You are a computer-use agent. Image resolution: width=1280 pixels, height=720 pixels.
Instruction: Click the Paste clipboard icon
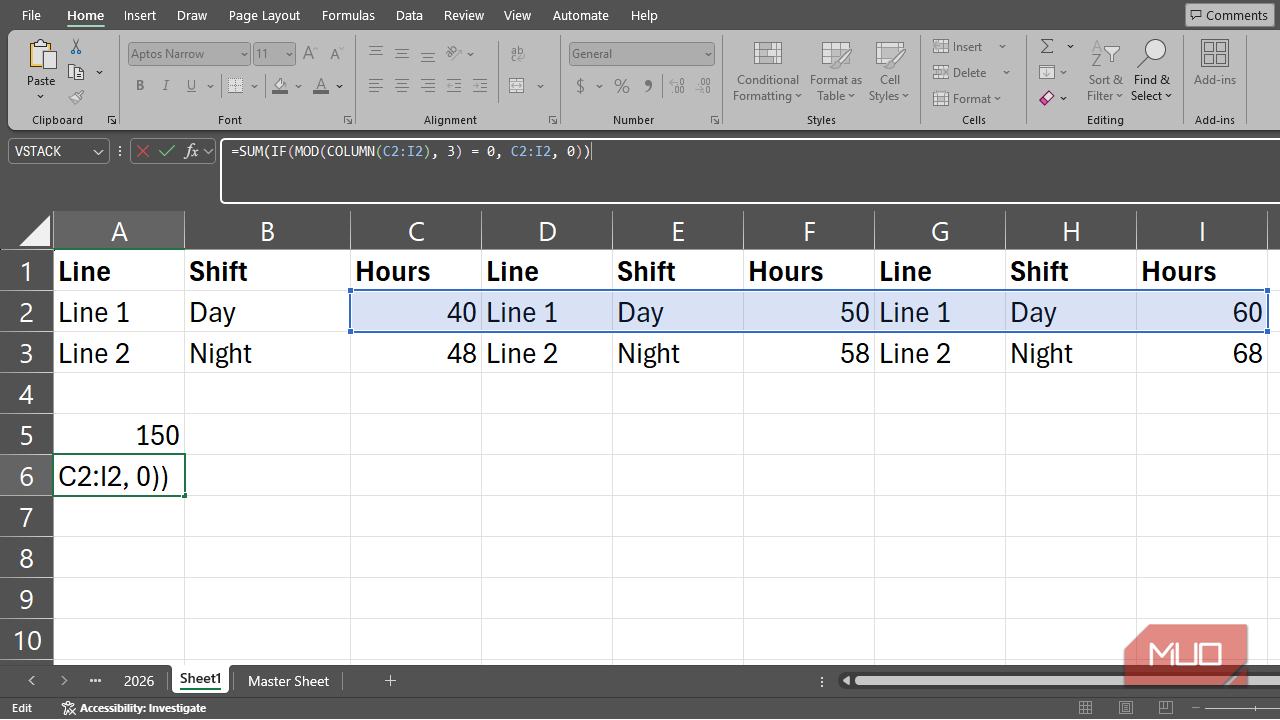tap(41, 54)
